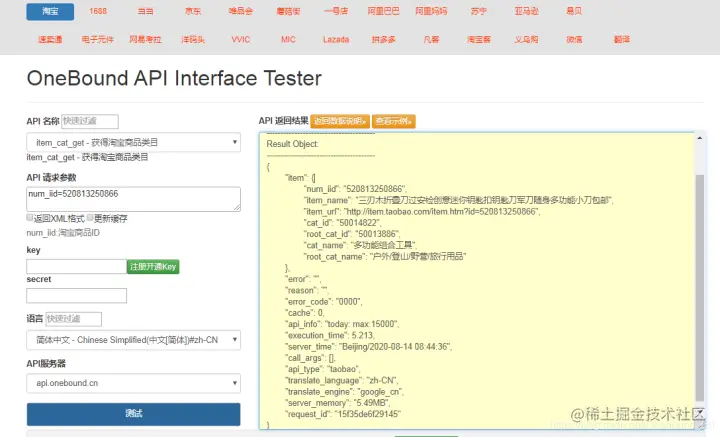Click the green 注册开通Key button
The height and width of the screenshot is (437, 720).
click(x=153, y=266)
